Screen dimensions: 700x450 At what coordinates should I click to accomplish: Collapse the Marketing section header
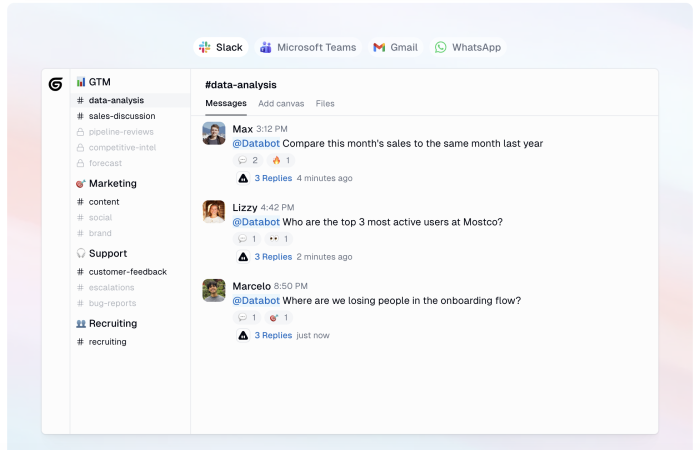(112, 184)
